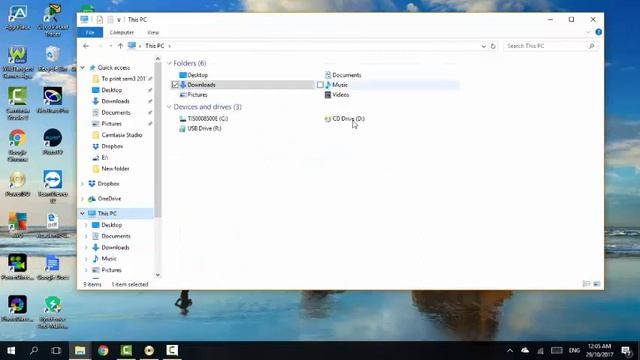This screenshot has height=360, width=640.
Task: Open the Videos folder in the Folders group
Action: click(340, 95)
